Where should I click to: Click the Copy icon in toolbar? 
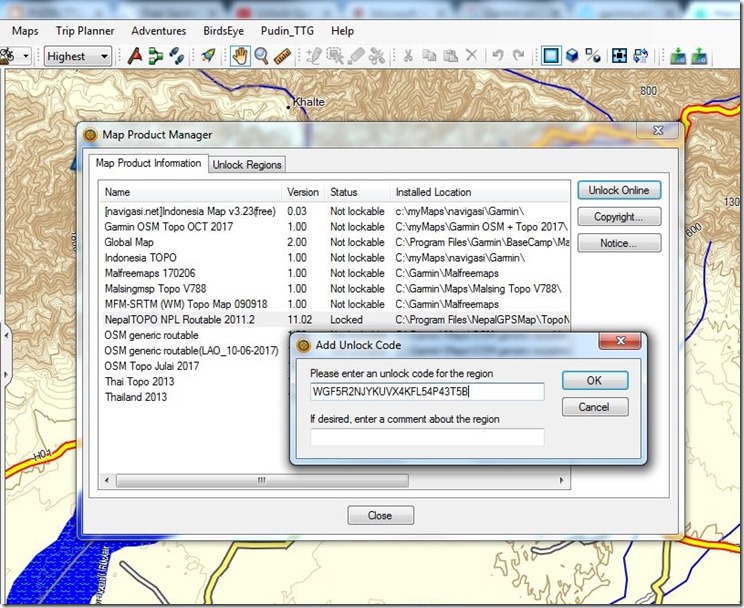point(429,56)
